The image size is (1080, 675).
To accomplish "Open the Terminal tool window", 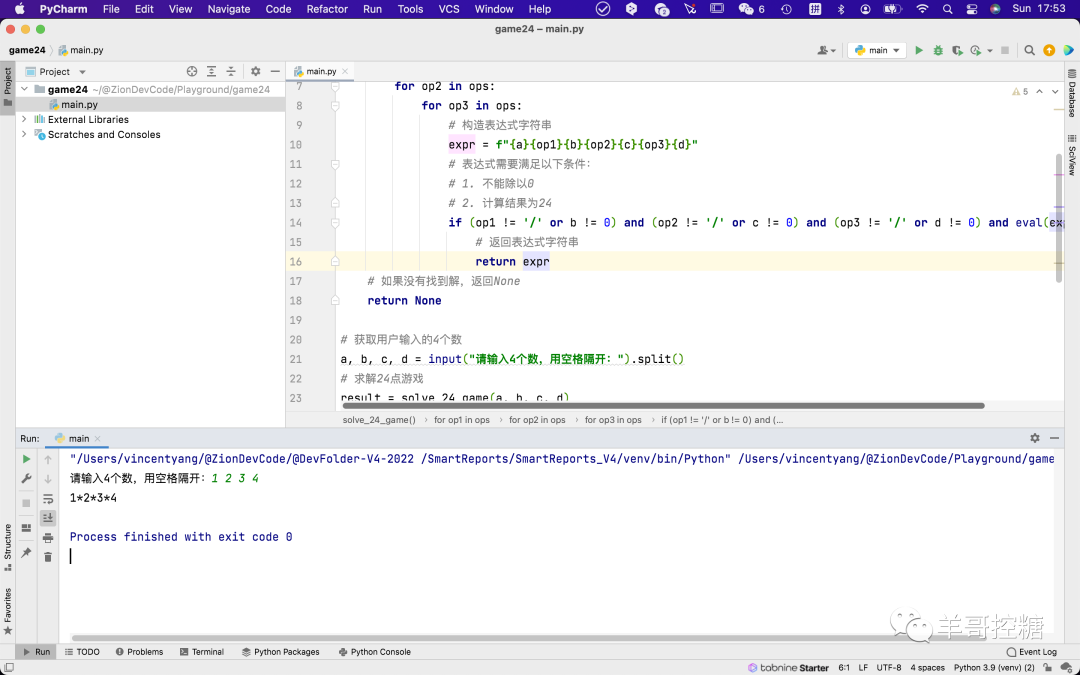I will click(x=202, y=652).
